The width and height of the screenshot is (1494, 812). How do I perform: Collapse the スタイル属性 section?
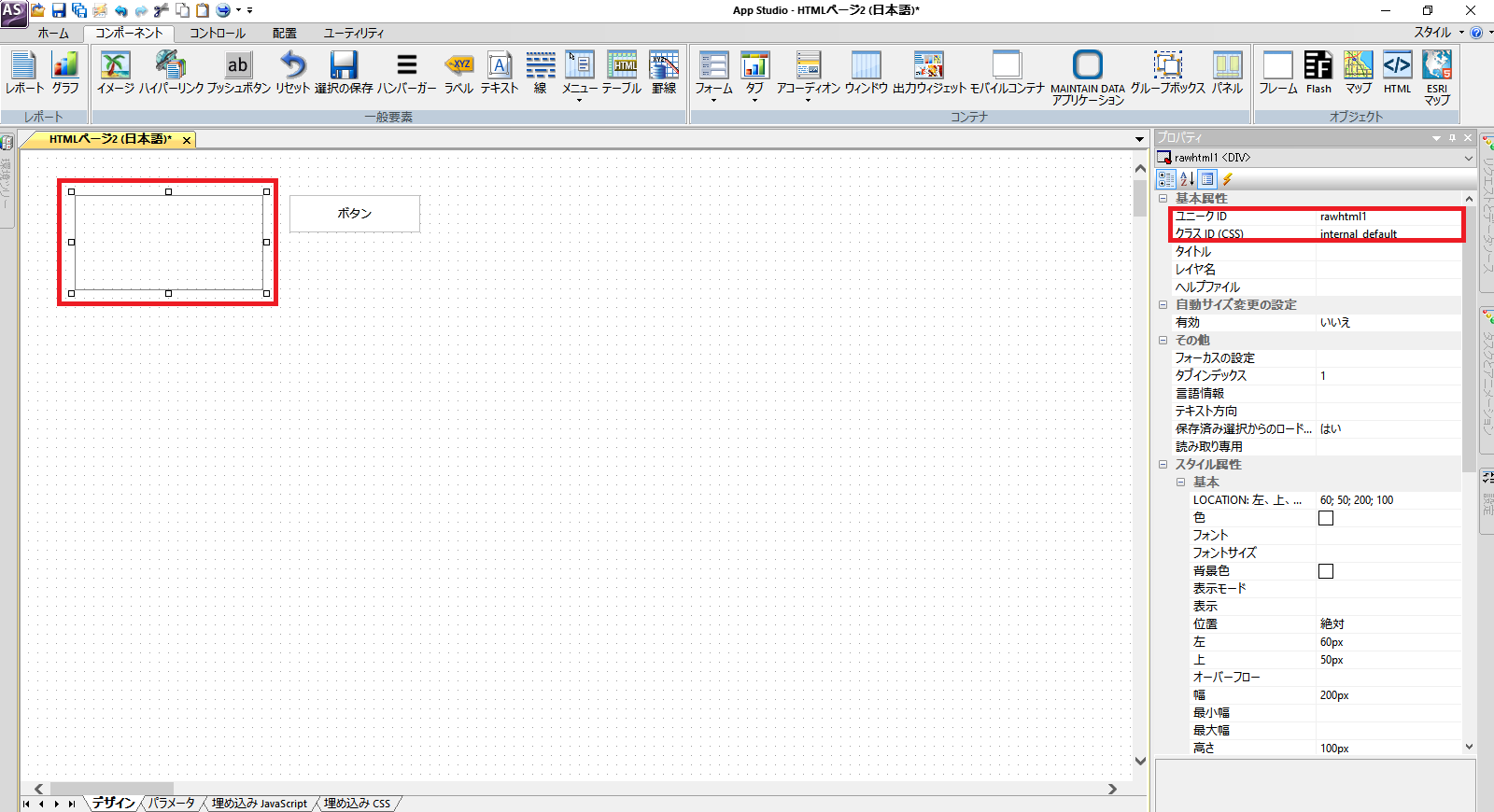1163,464
